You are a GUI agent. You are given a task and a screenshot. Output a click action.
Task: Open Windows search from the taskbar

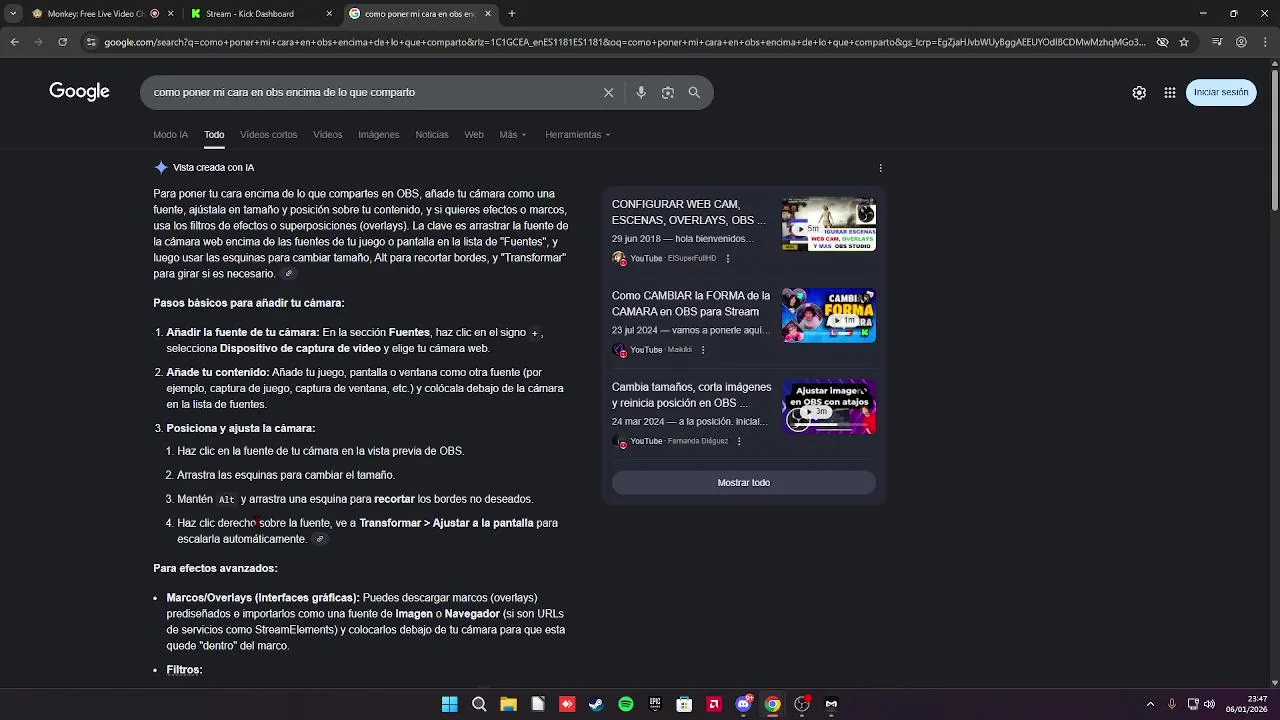pos(479,704)
